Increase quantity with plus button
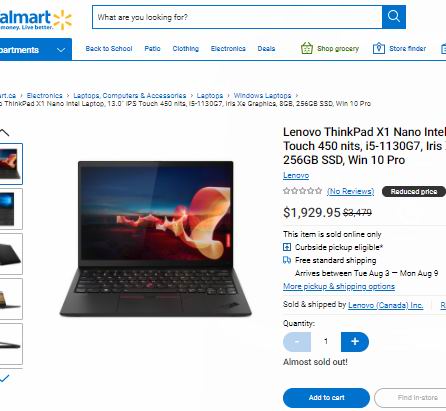 pyautogui.click(x=355, y=342)
